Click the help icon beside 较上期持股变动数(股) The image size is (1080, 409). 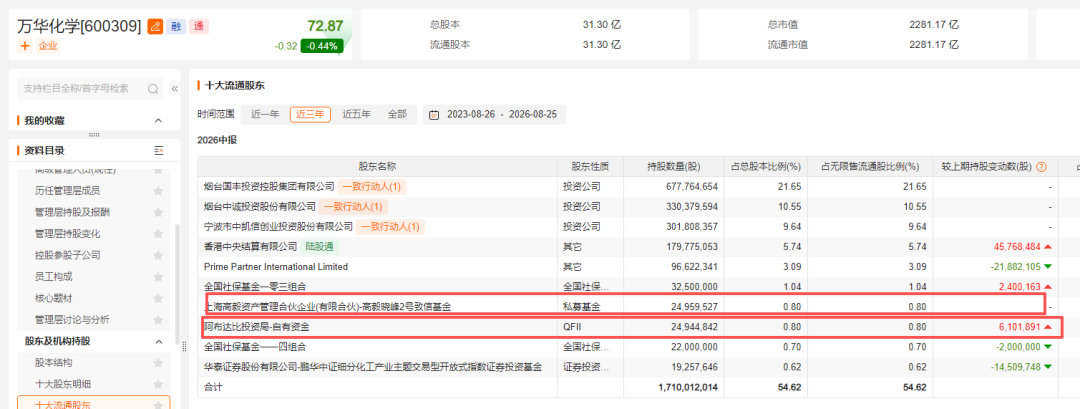[x=1041, y=167]
